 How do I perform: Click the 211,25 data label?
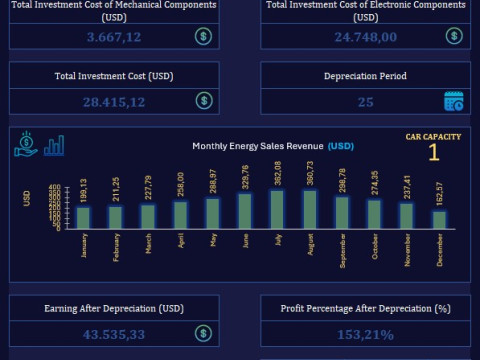point(116,189)
